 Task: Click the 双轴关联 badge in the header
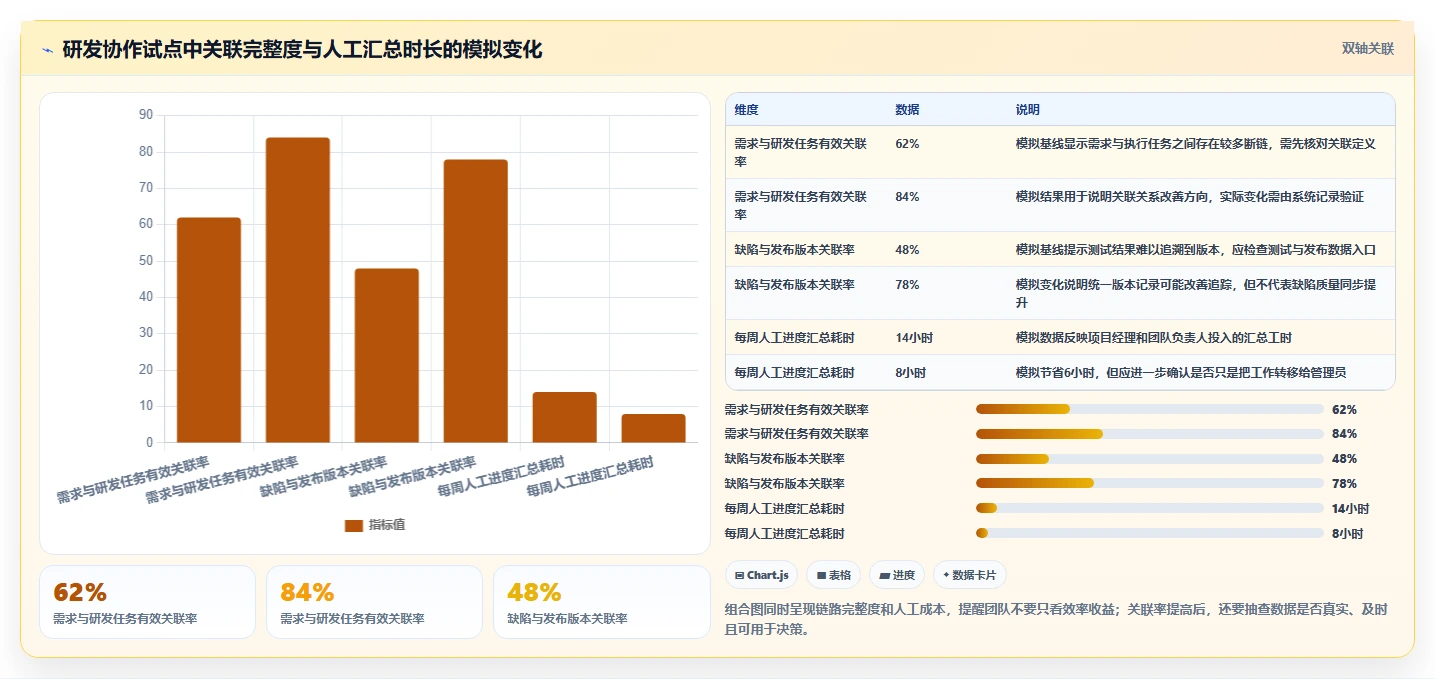(1368, 48)
